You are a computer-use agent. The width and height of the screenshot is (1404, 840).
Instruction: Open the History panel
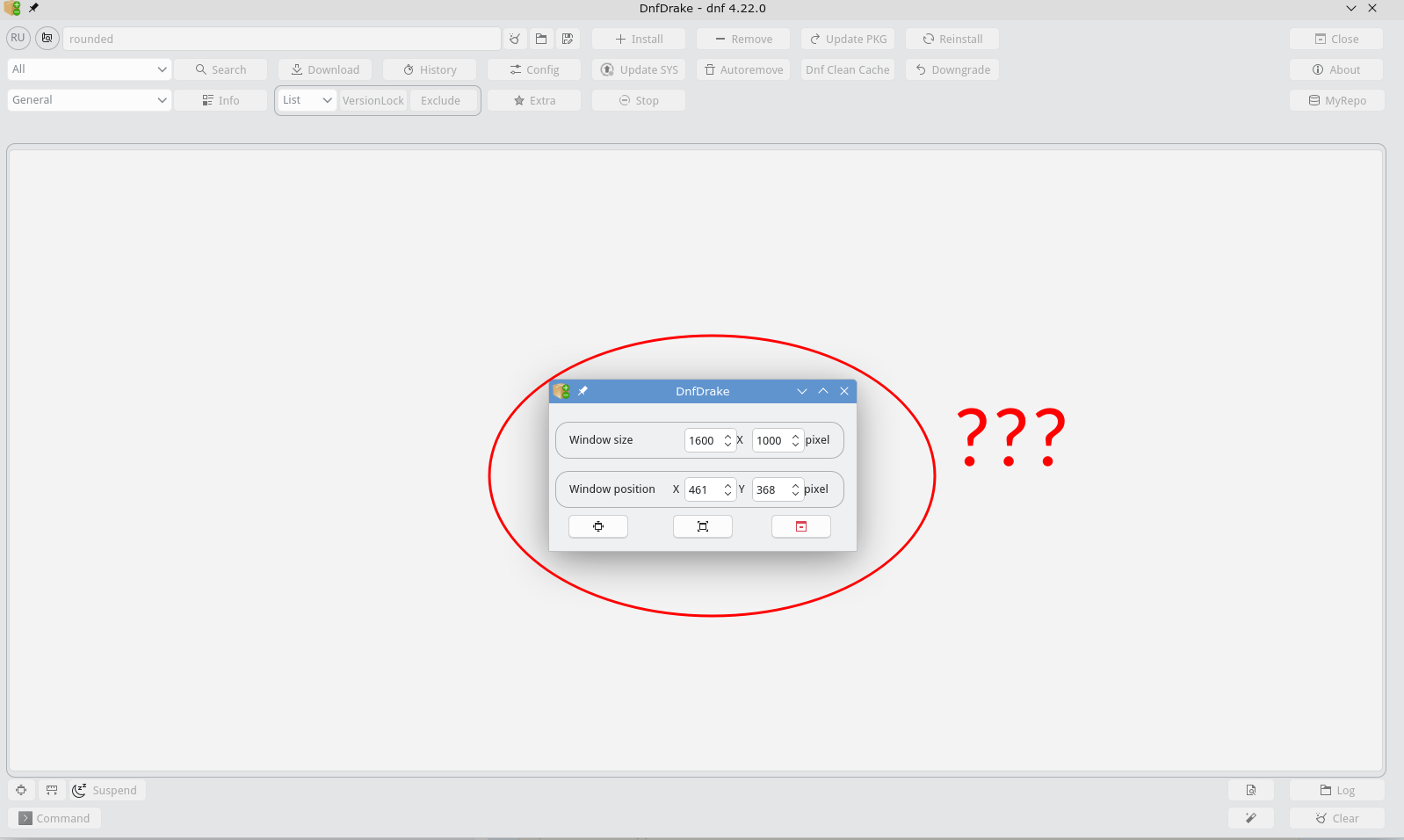[x=430, y=69]
